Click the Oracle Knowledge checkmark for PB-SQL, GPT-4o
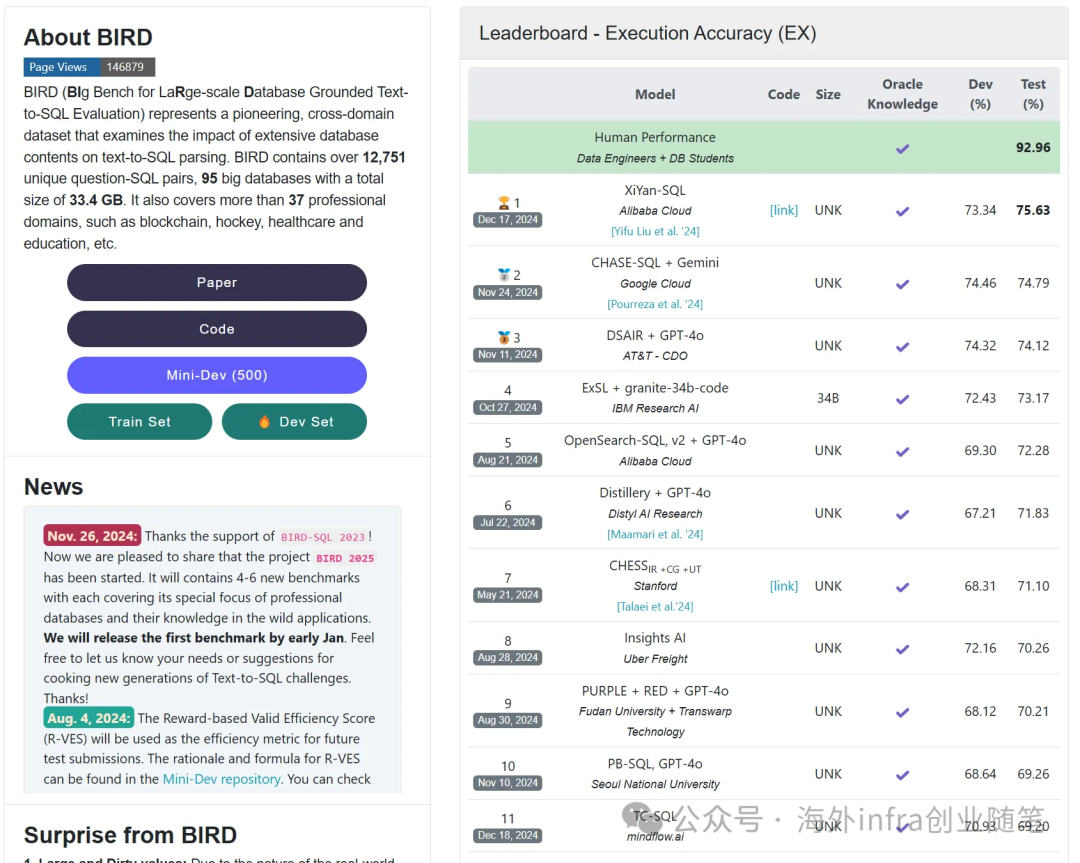1080x863 pixels. (902, 776)
